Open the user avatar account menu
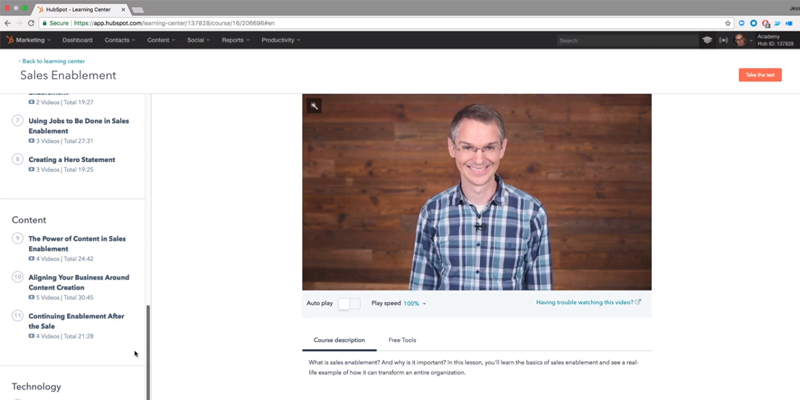Screen dimensions: 800x400 [742, 40]
